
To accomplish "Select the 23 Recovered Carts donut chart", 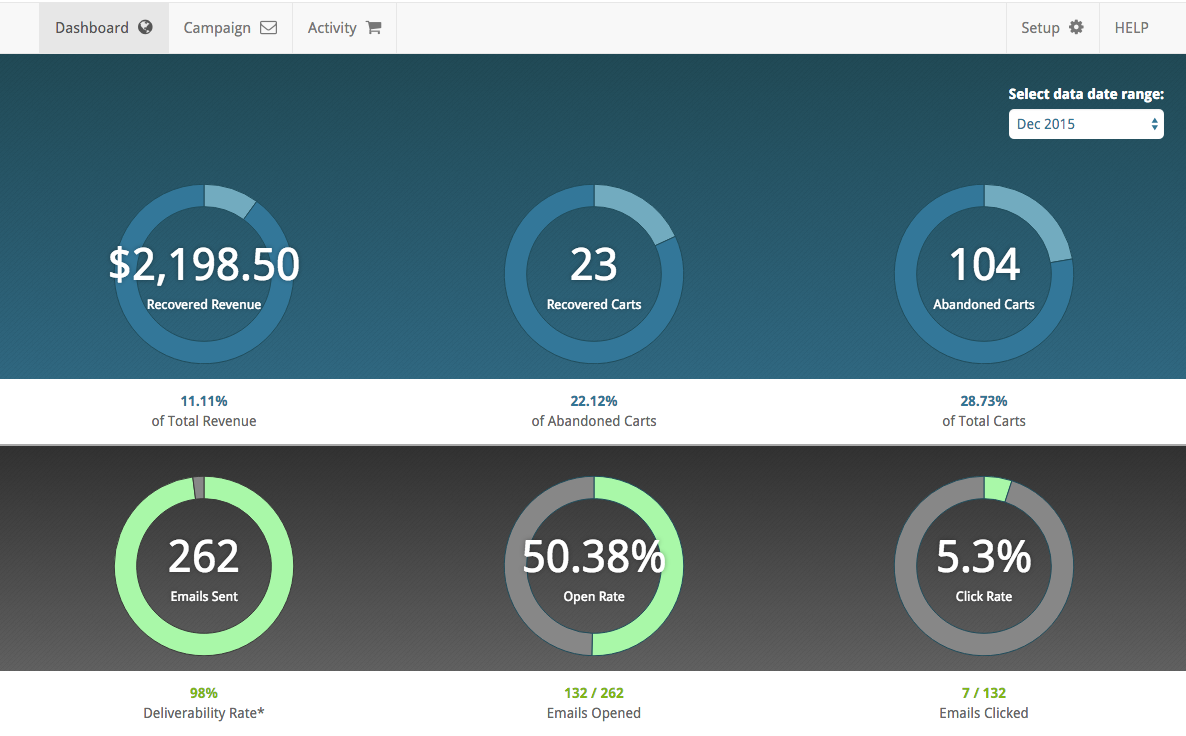I will (594, 274).
